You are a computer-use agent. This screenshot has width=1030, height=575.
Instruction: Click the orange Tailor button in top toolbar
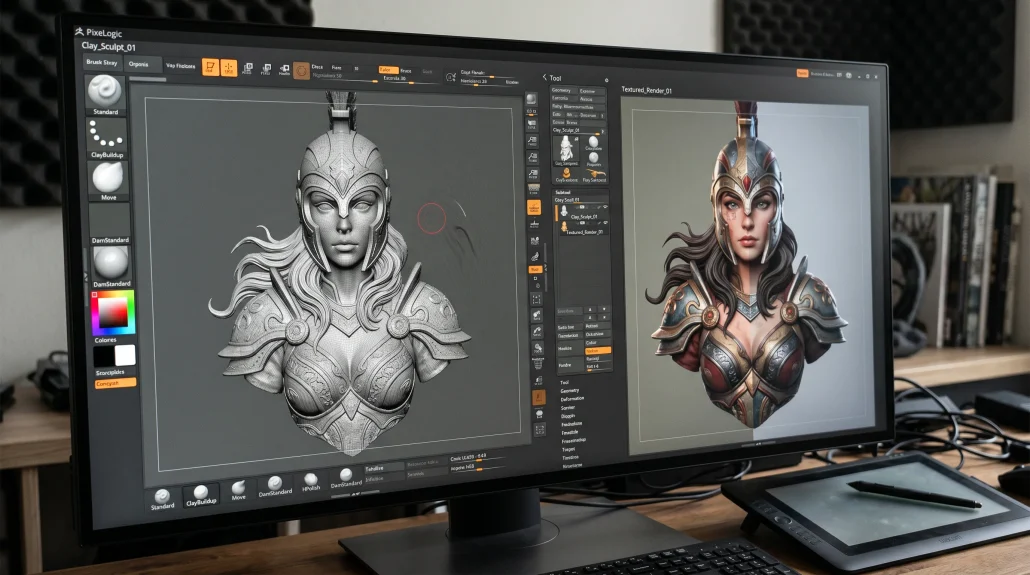[x=388, y=70]
